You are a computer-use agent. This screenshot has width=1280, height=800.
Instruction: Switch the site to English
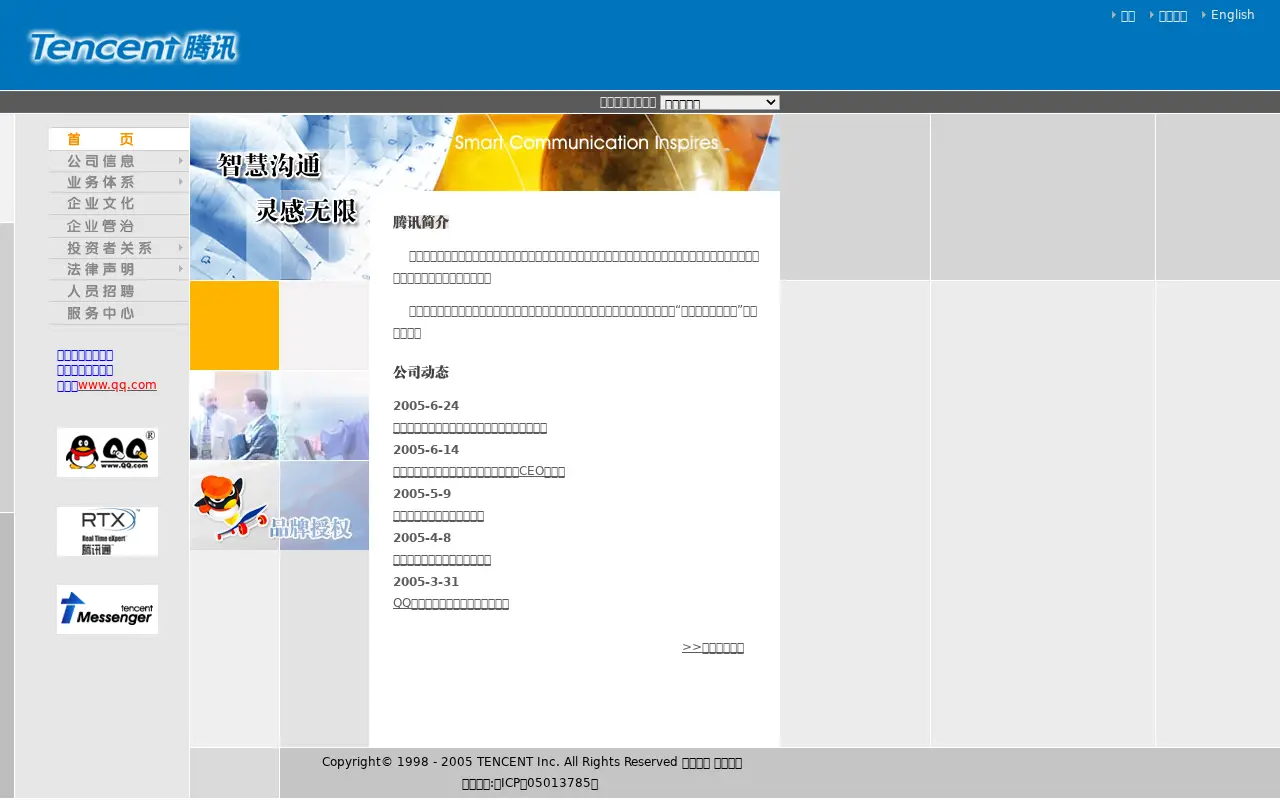coord(1232,15)
